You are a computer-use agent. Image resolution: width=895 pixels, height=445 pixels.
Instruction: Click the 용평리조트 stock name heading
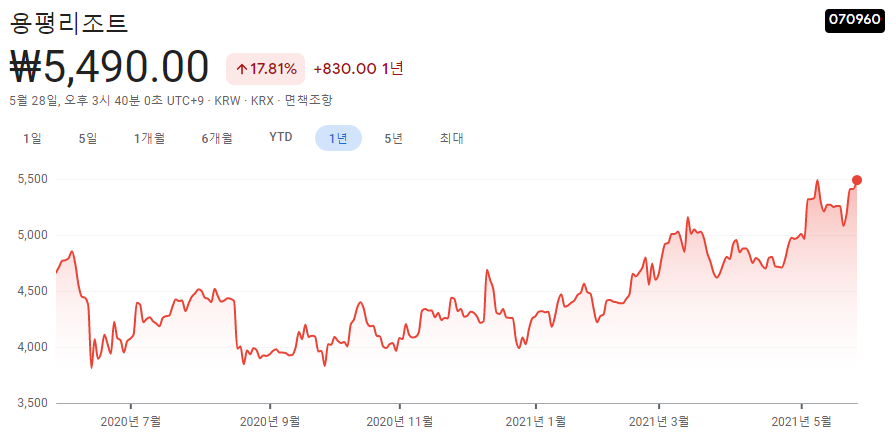70,23
